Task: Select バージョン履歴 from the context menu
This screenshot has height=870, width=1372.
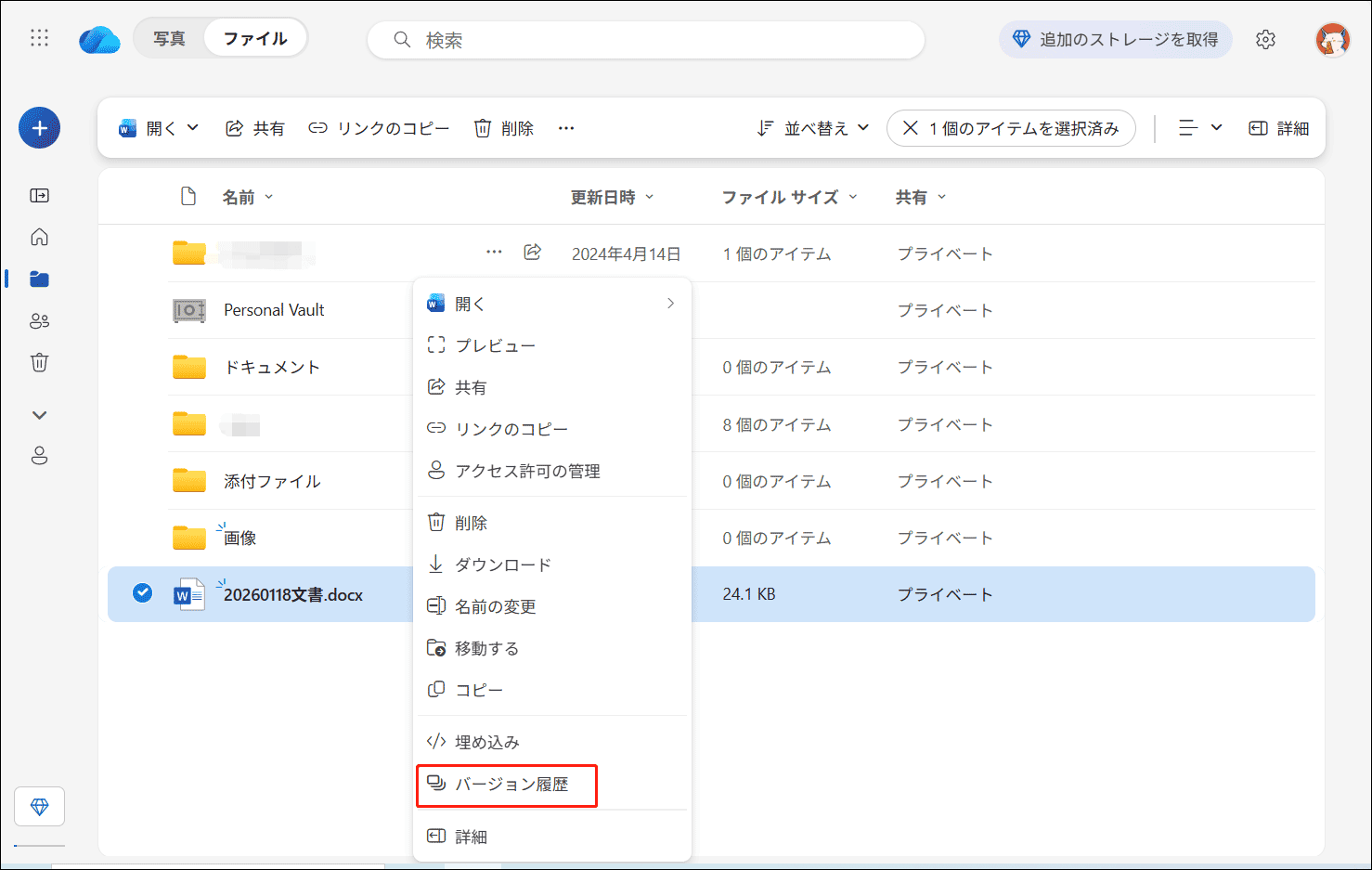Action: [506, 785]
